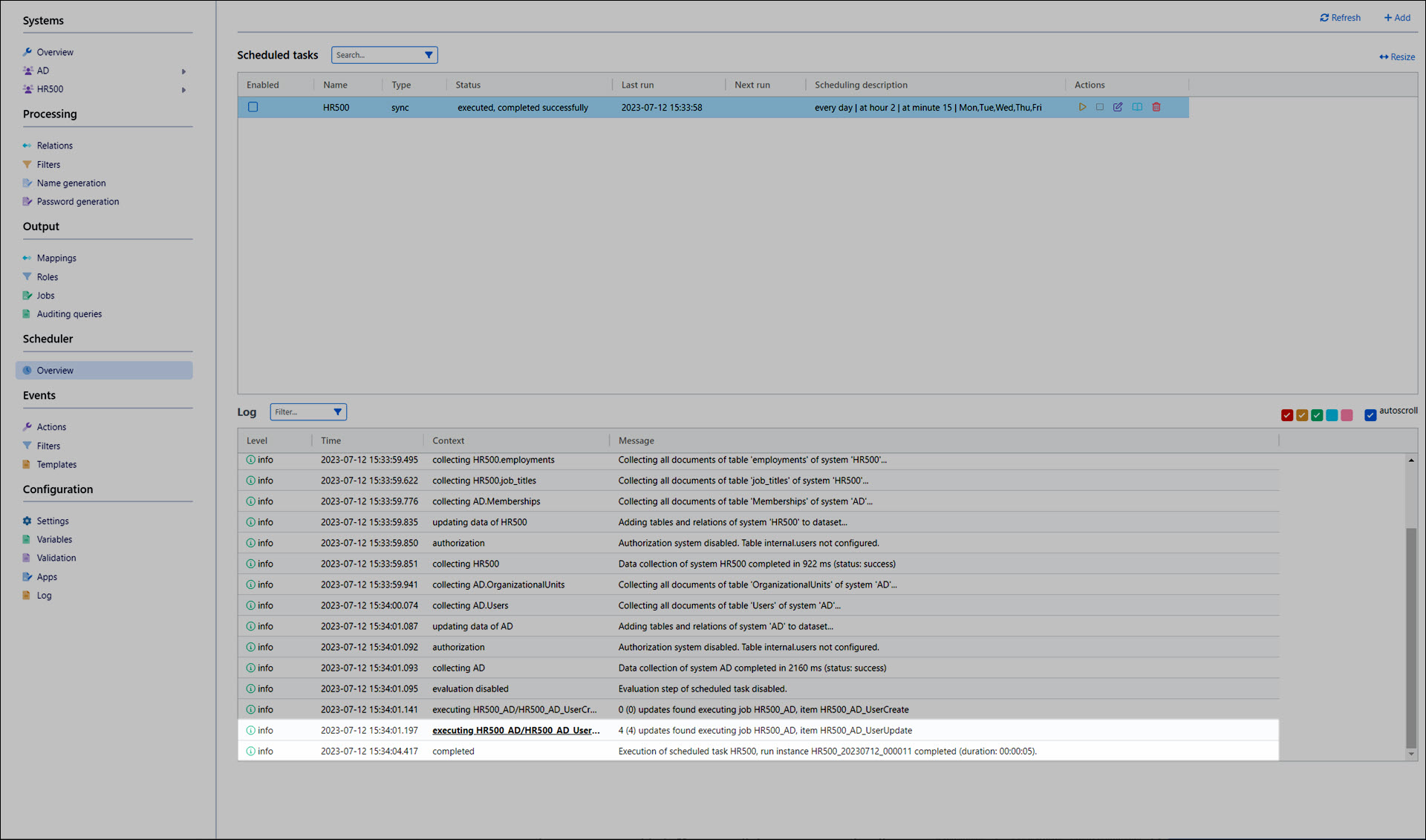Click the stop icon for HR500 task
This screenshot has width=1426, height=840.
(x=1100, y=107)
